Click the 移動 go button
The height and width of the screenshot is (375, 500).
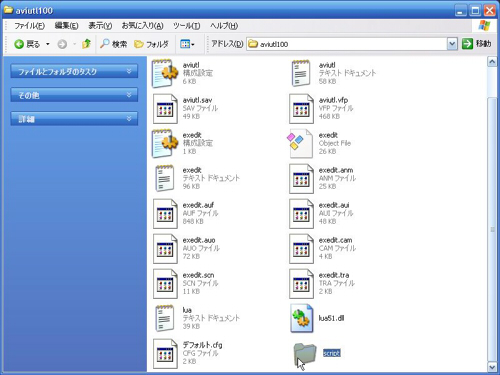click(477, 44)
